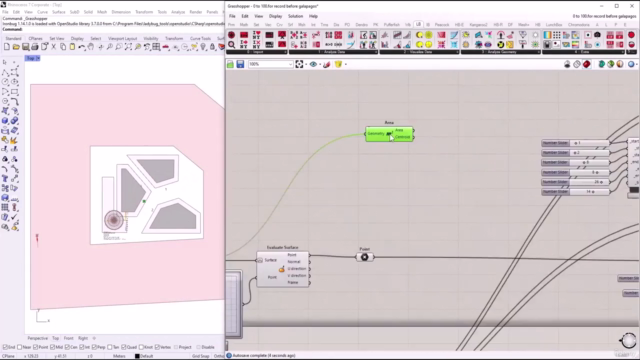
Task: Select the arrow pointer tool in Rhino sidebar
Action: tap(5, 62)
